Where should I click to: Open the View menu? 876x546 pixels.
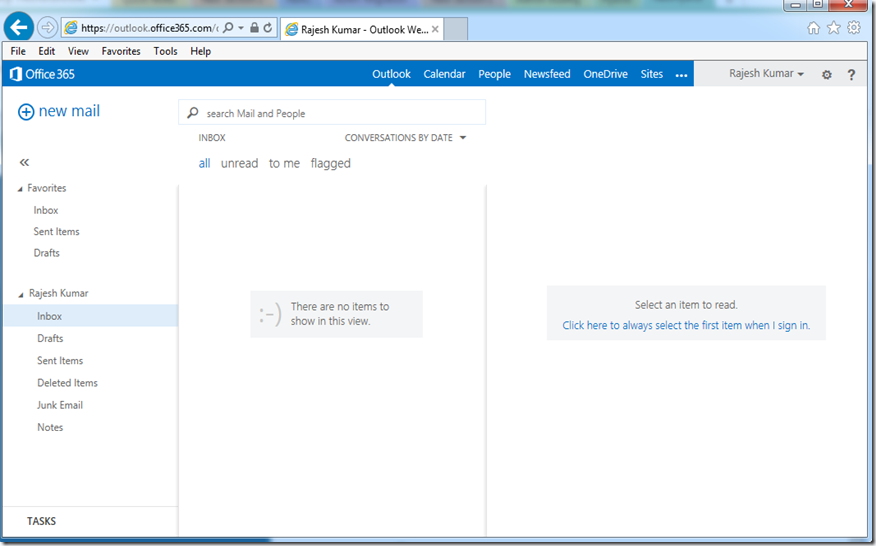(78, 51)
